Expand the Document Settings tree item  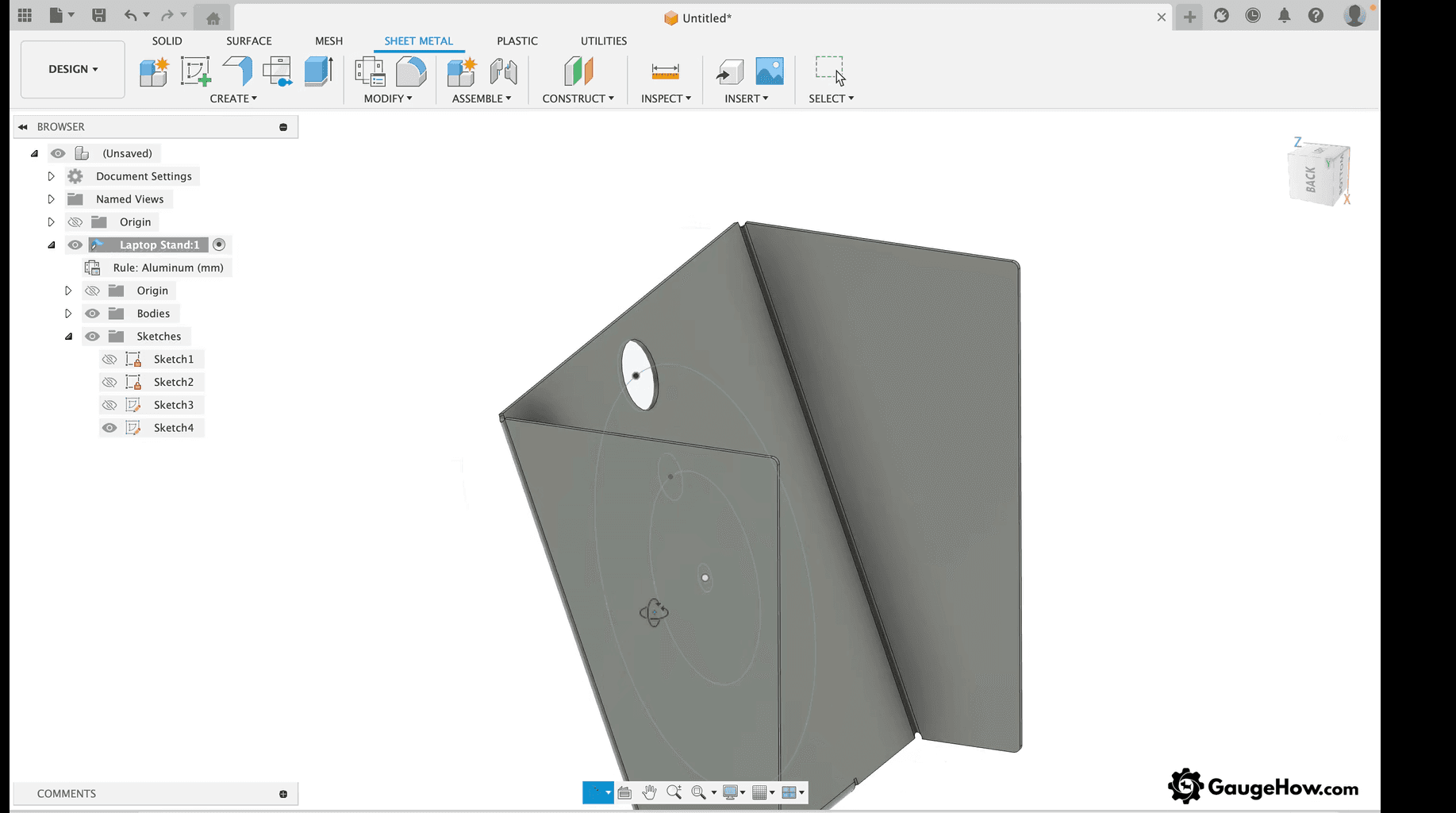point(51,175)
